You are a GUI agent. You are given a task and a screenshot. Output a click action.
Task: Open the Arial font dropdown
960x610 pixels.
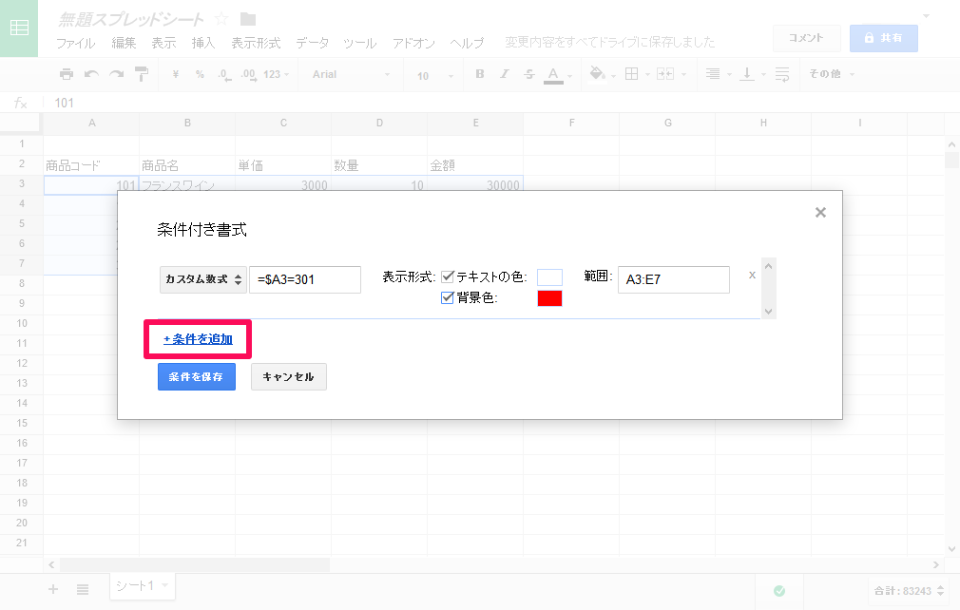click(348, 74)
